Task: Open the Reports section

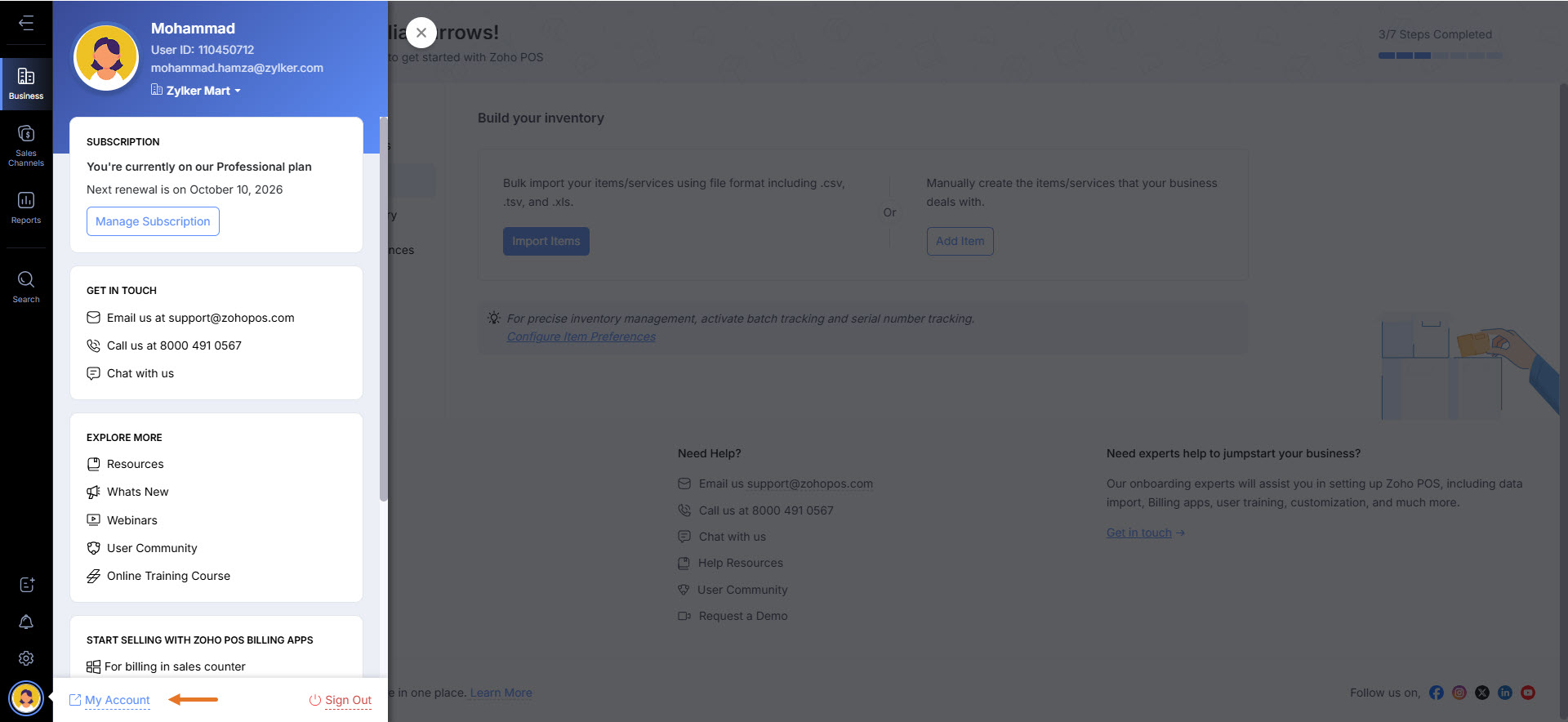Action: point(26,207)
